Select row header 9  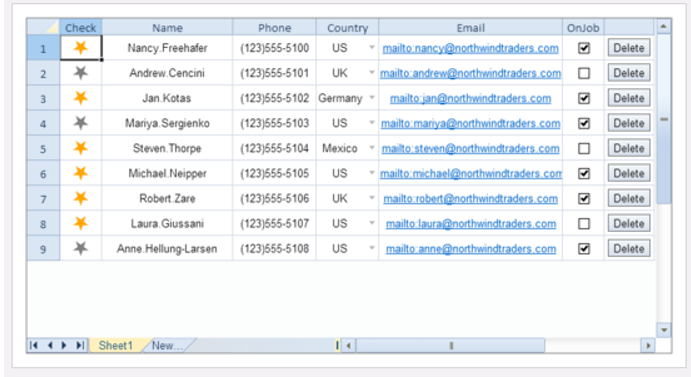click(43, 249)
